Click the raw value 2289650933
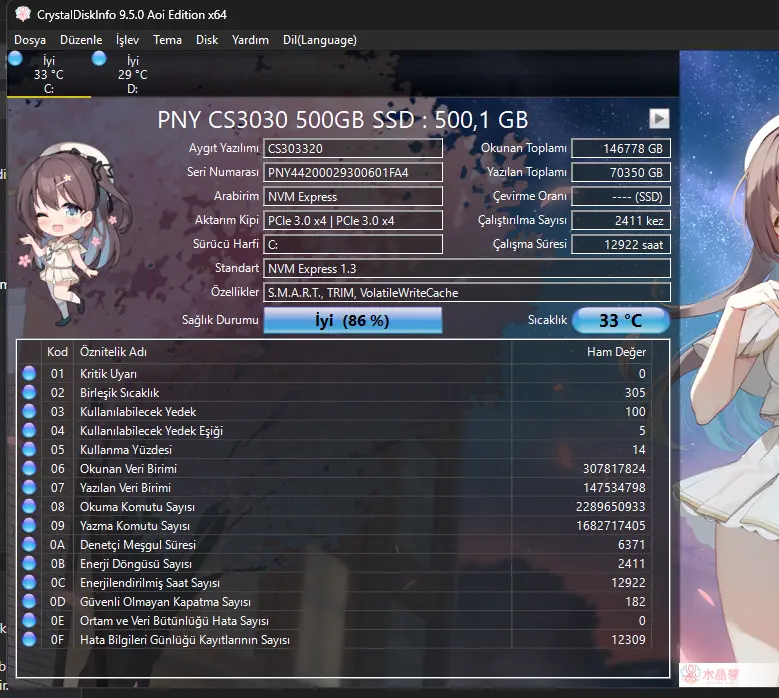Screen dimensions: 779x698 [x=611, y=507]
